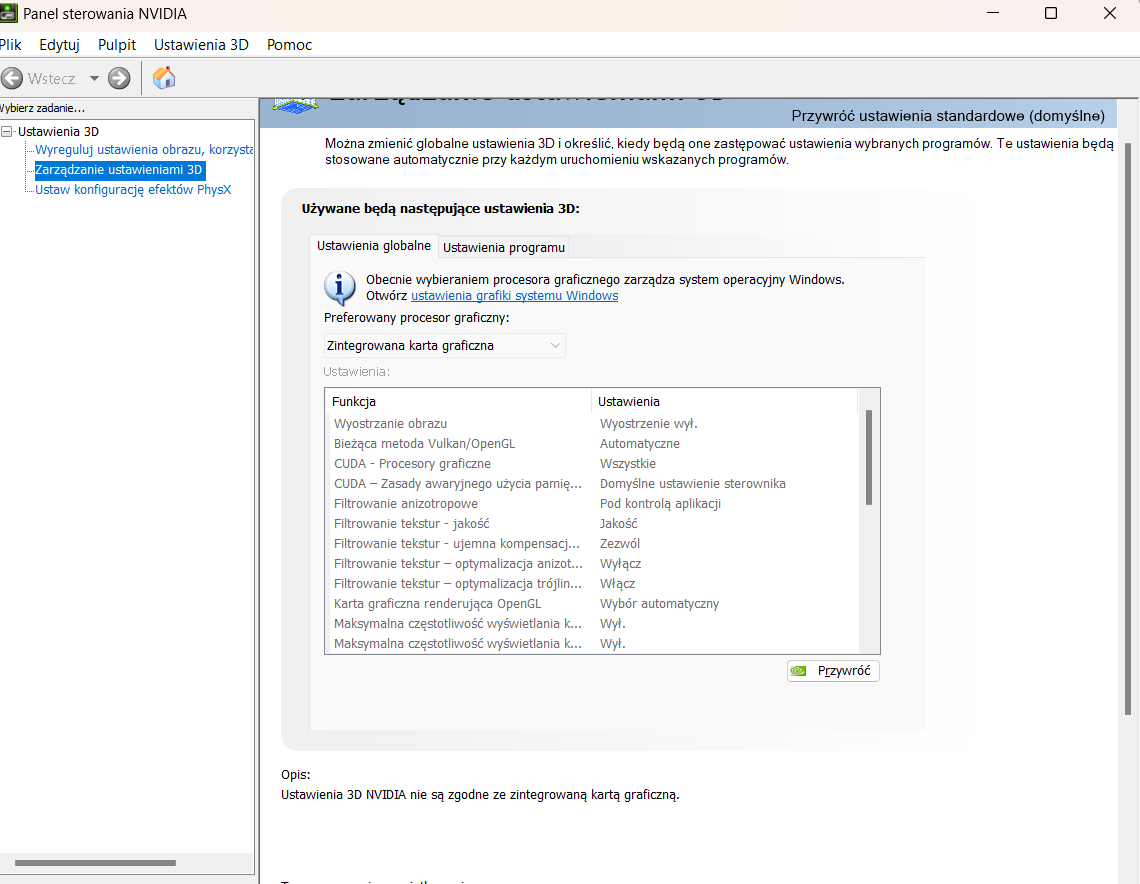1140x884 pixels.
Task: Select Wyreguluj ustawienia obrazu tree item
Action: click(x=144, y=150)
